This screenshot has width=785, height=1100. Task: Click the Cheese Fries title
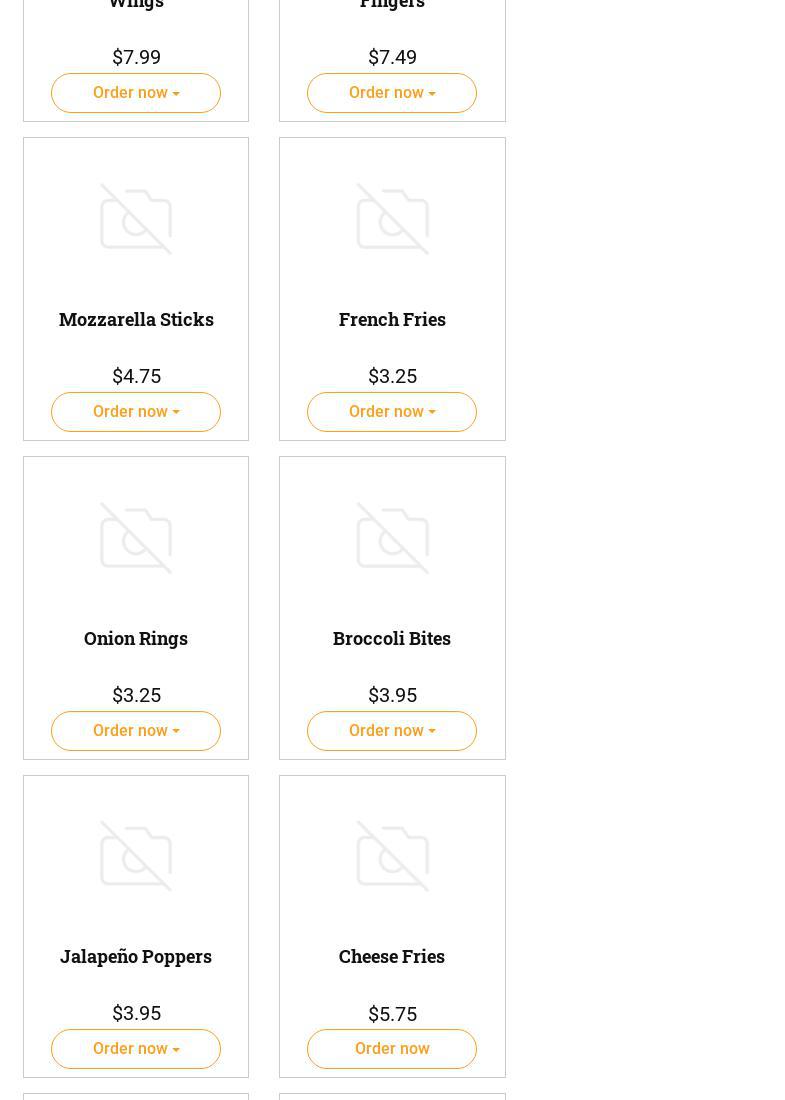392,956
